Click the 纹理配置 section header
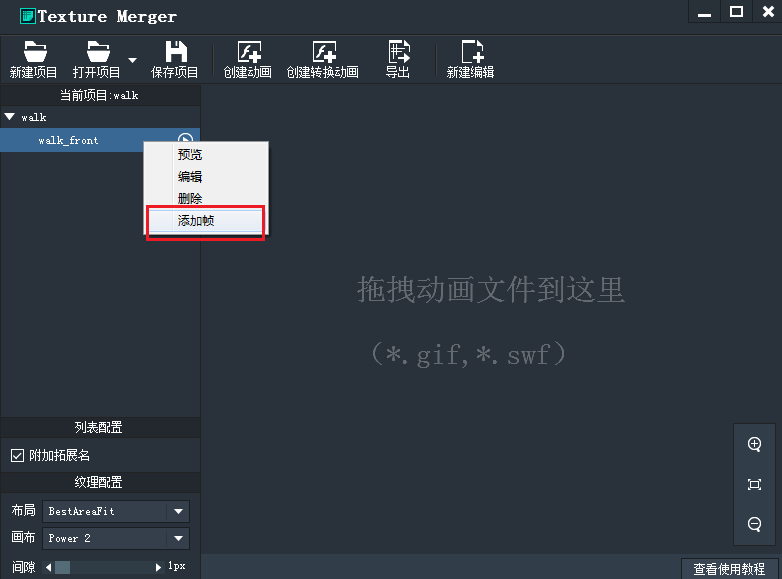This screenshot has height=579, width=782. [99, 482]
